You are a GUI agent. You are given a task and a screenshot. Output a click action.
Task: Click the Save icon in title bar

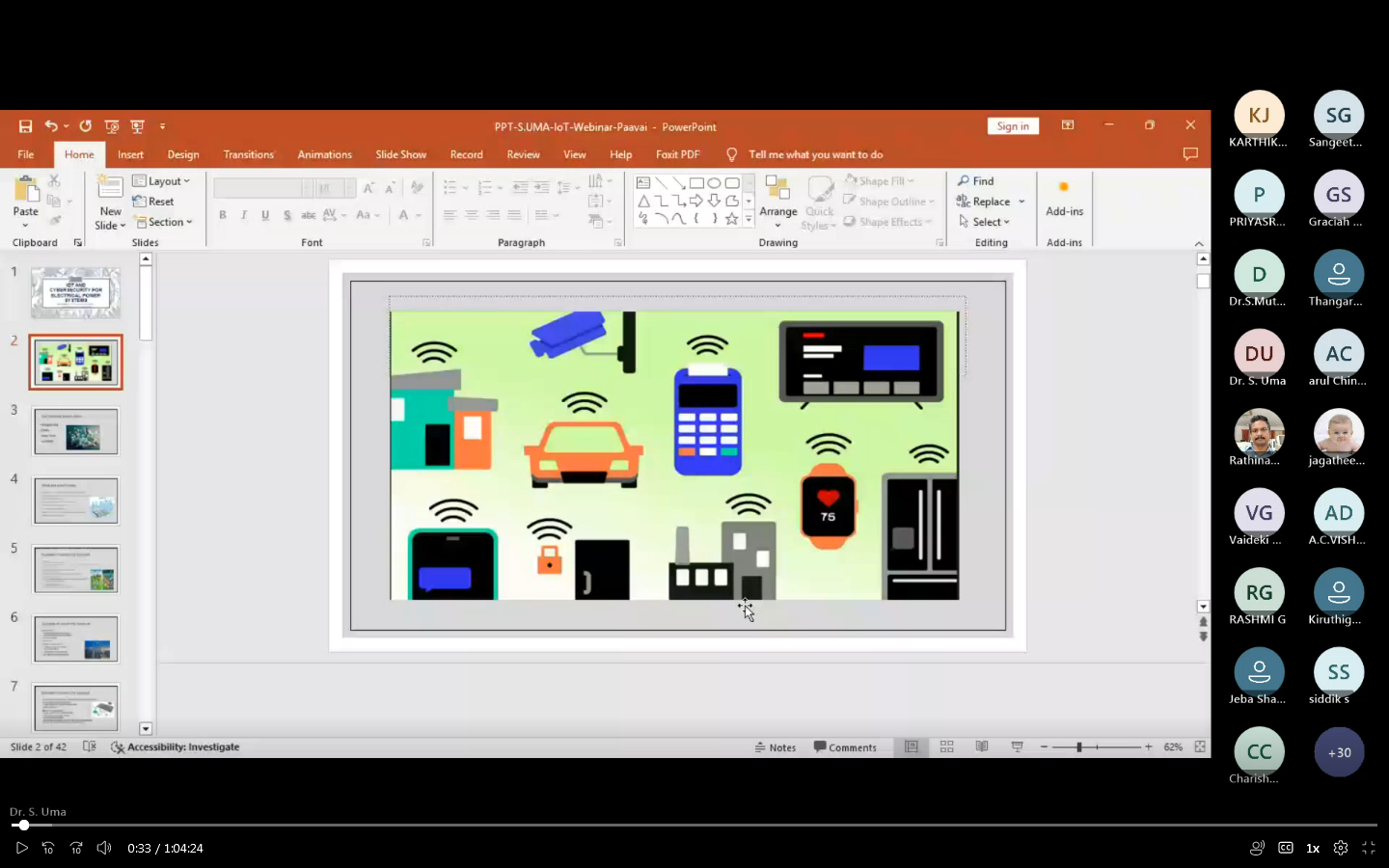pyautogui.click(x=25, y=126)
